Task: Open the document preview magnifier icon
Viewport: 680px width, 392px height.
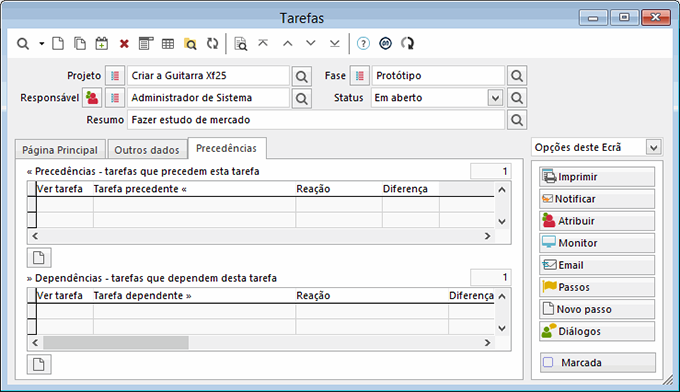Action: click(241, 44)
